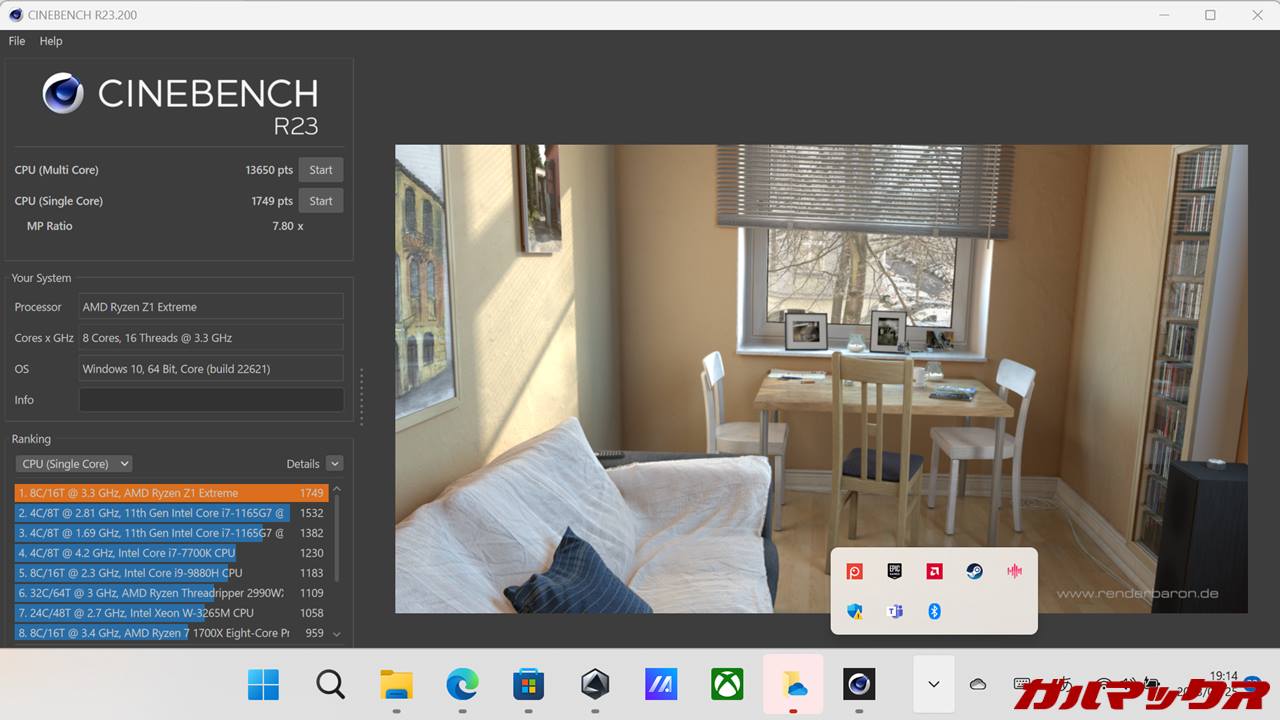Open Microsoft Store from taskbar
Screen dimensions: 1280x720
tap(528, 684)
